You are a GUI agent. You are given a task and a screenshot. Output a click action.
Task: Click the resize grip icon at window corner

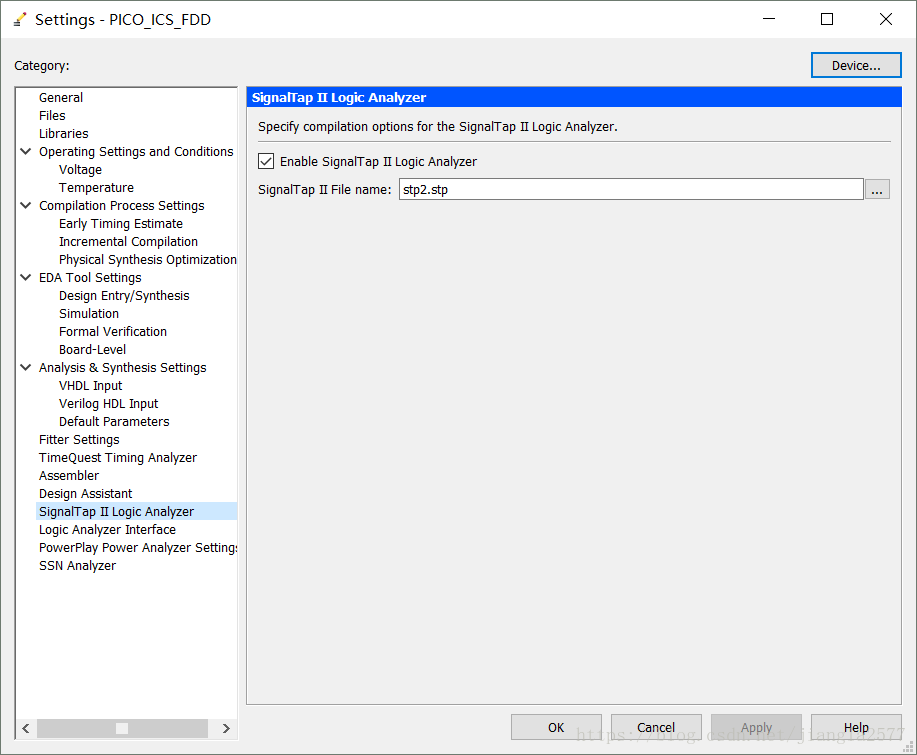pos(909,747)
